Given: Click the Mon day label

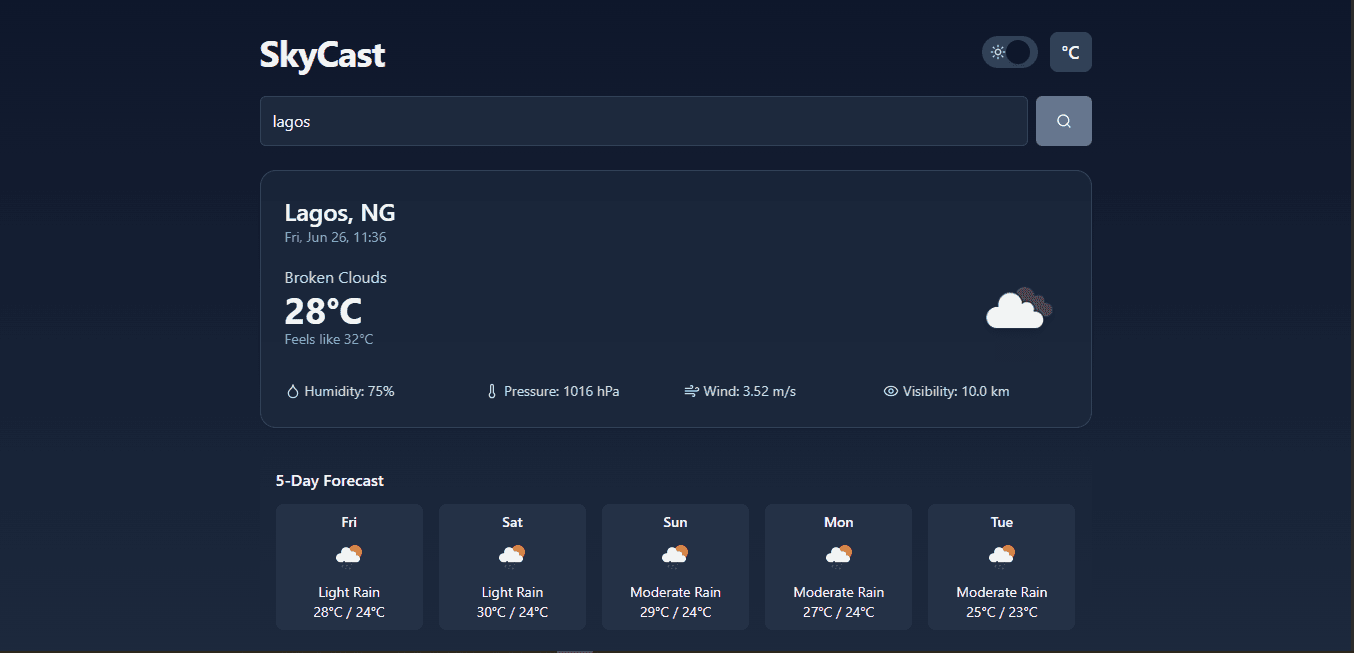Looking at the screenshot, I should pos(838,522).
